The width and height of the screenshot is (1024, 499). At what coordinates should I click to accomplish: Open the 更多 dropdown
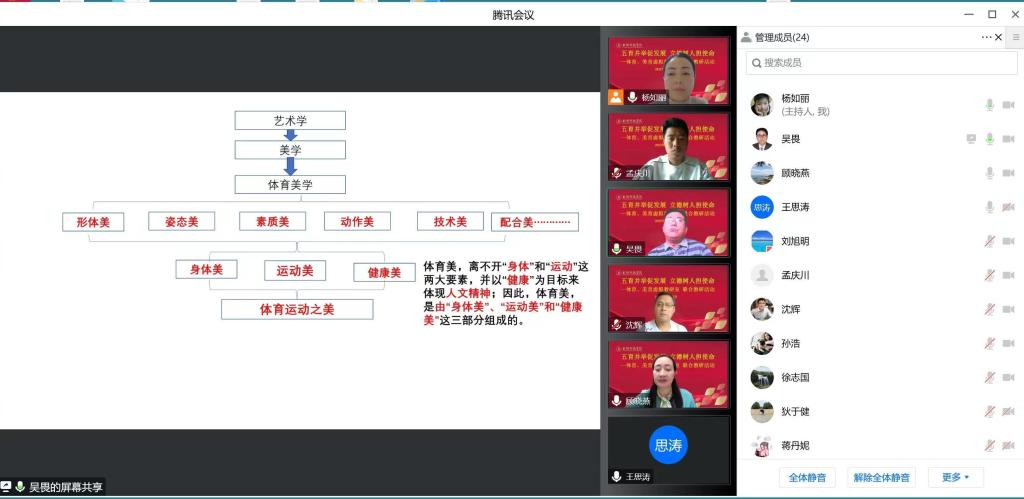point(955,477)
